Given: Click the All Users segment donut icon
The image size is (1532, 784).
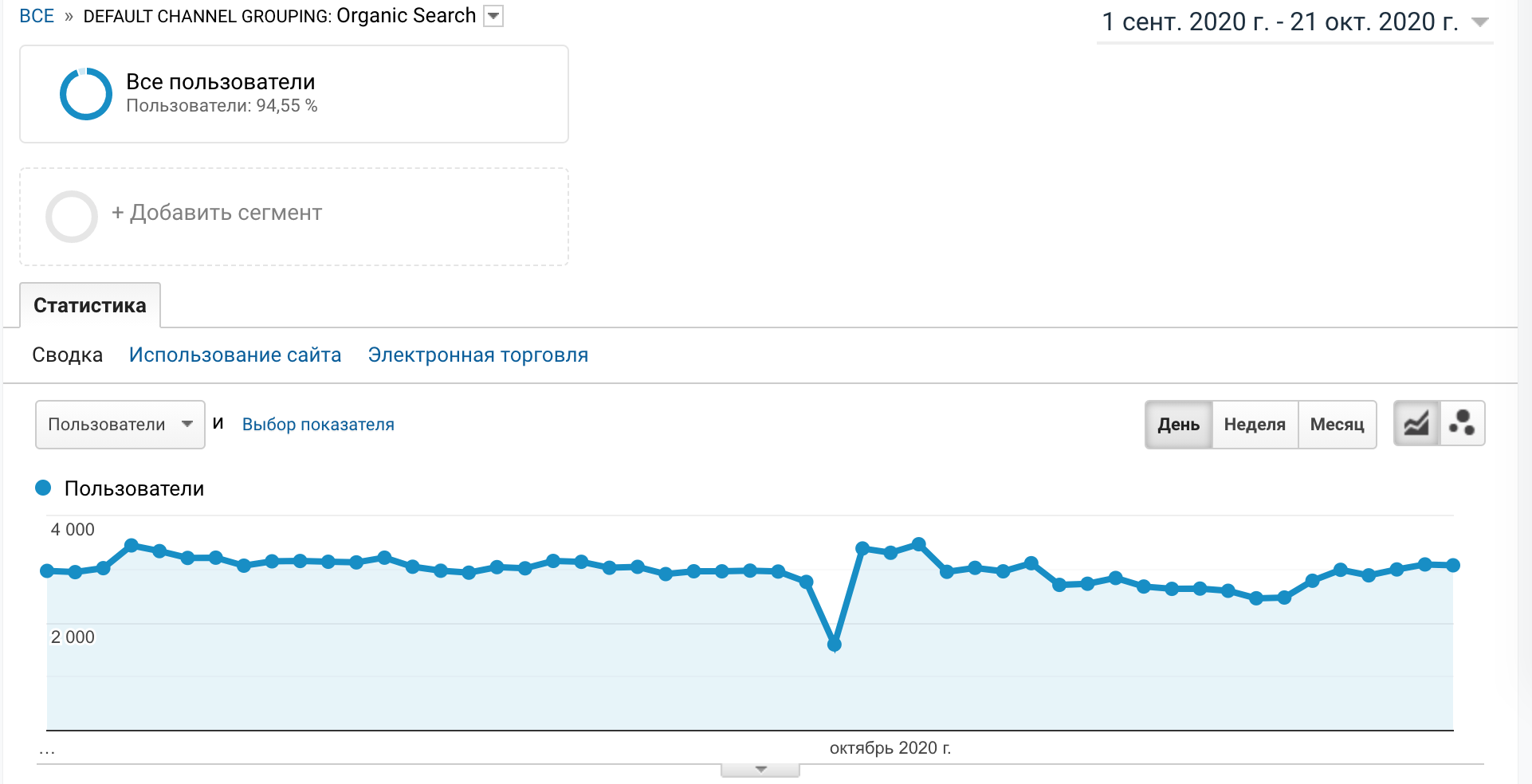Looking at the screenshot, I should [86, 94].
